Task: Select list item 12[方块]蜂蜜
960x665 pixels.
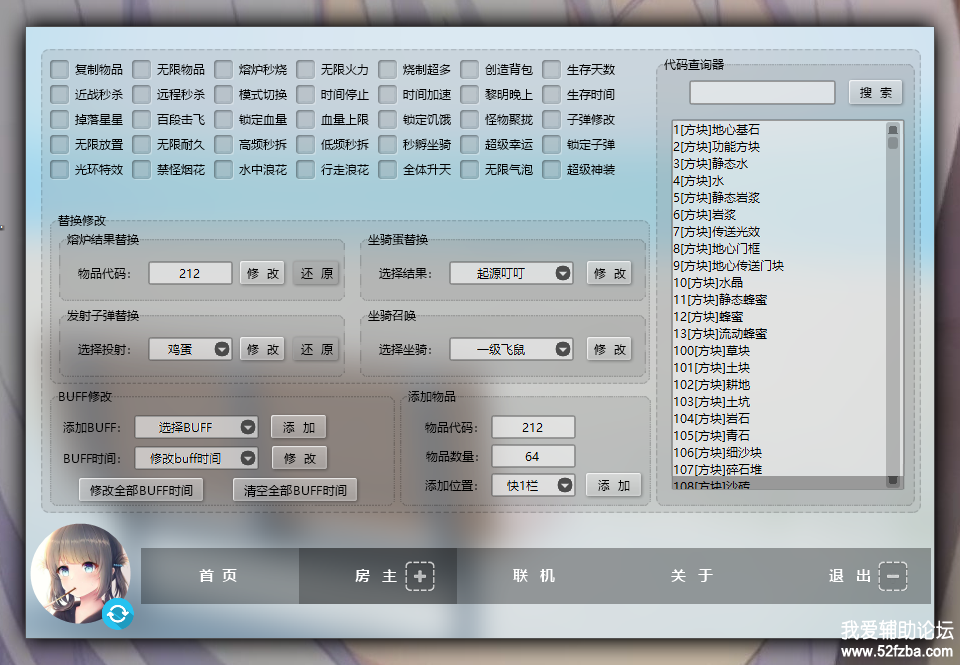Action: 779,317
